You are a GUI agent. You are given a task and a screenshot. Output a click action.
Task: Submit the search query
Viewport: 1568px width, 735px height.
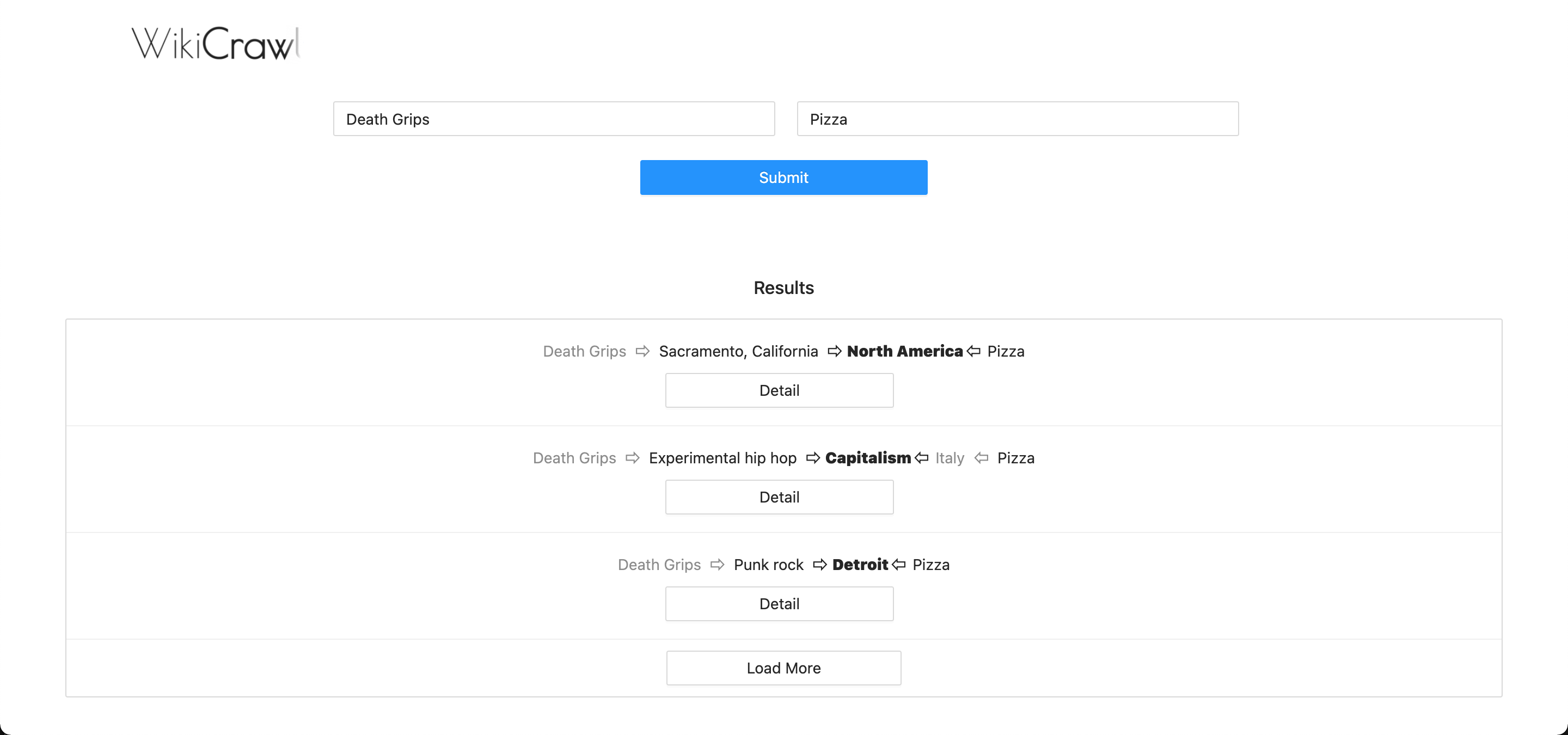coord(783,177)
